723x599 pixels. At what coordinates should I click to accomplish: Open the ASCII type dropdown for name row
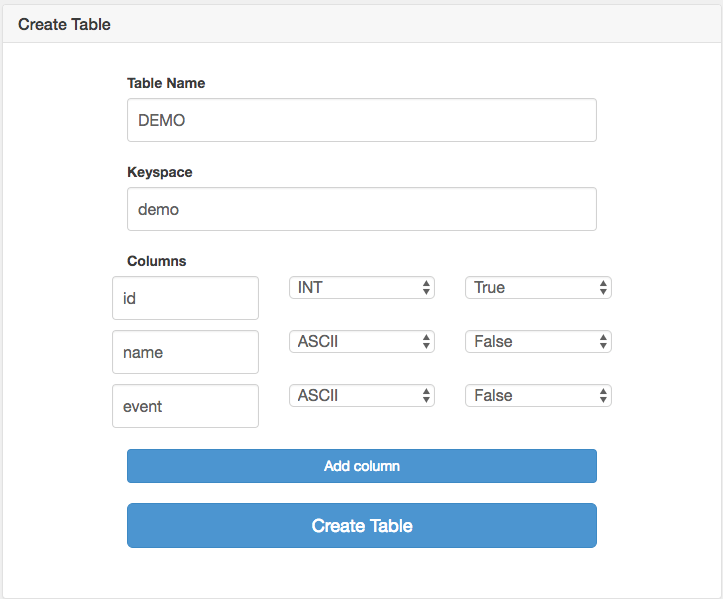click(x=361, y=342)
